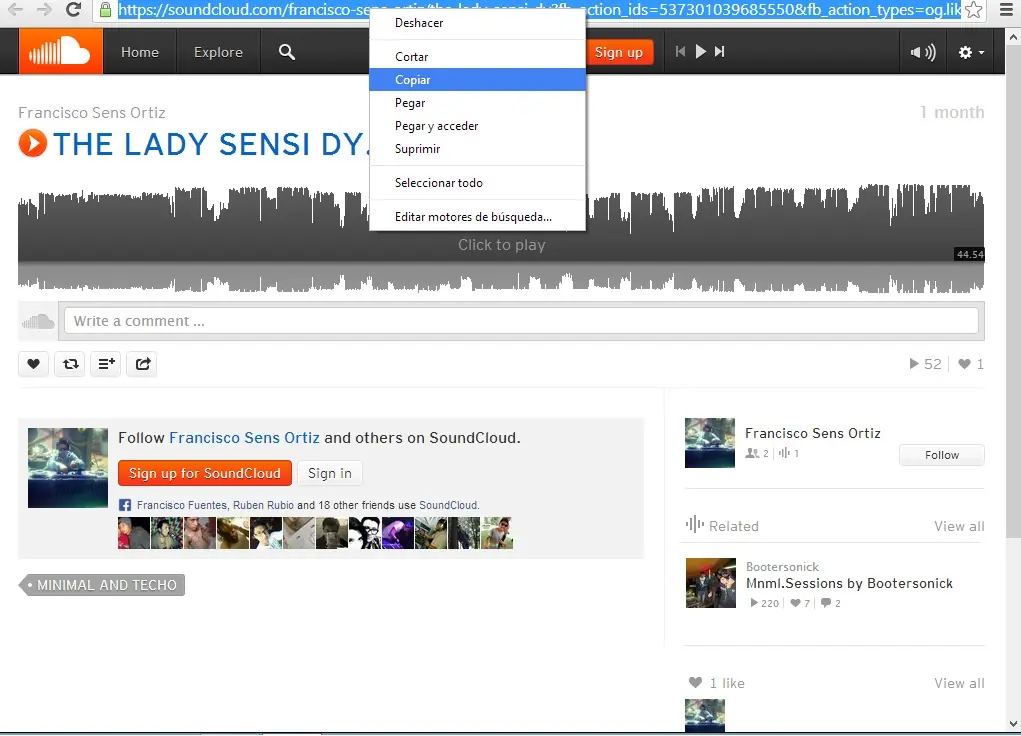This screenshot has width=1021, height=736.
Task: Open Mnml.Sessions by Bootersonick track
Action: (849, 584)
